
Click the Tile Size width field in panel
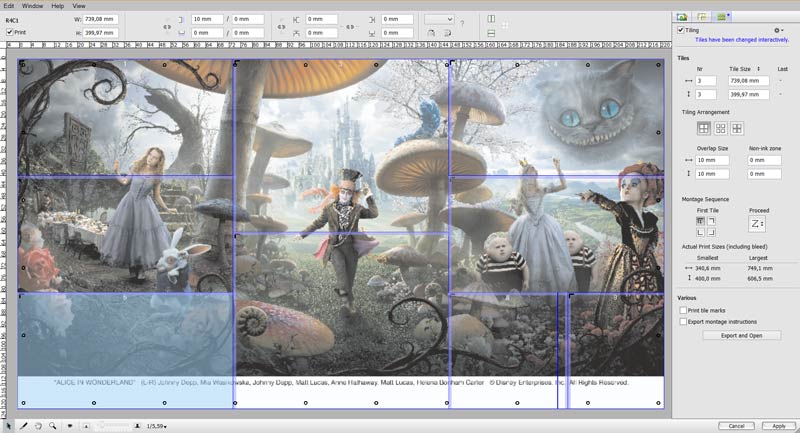pyautogui.click(x=748, y=81)
